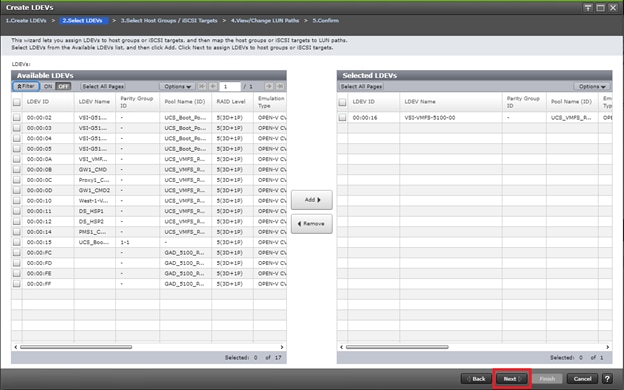Sort by LDEV Name column in Available LDEVs
This screenshot has height=390, width=624.
coord(95,102)
